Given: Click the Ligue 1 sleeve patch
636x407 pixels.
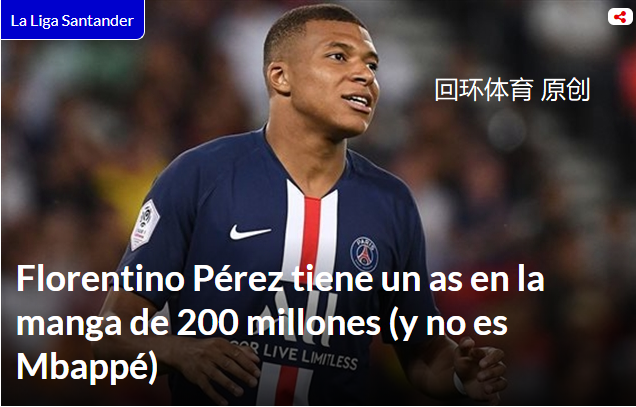Looking at the screenshot, I should coord(145,224).
